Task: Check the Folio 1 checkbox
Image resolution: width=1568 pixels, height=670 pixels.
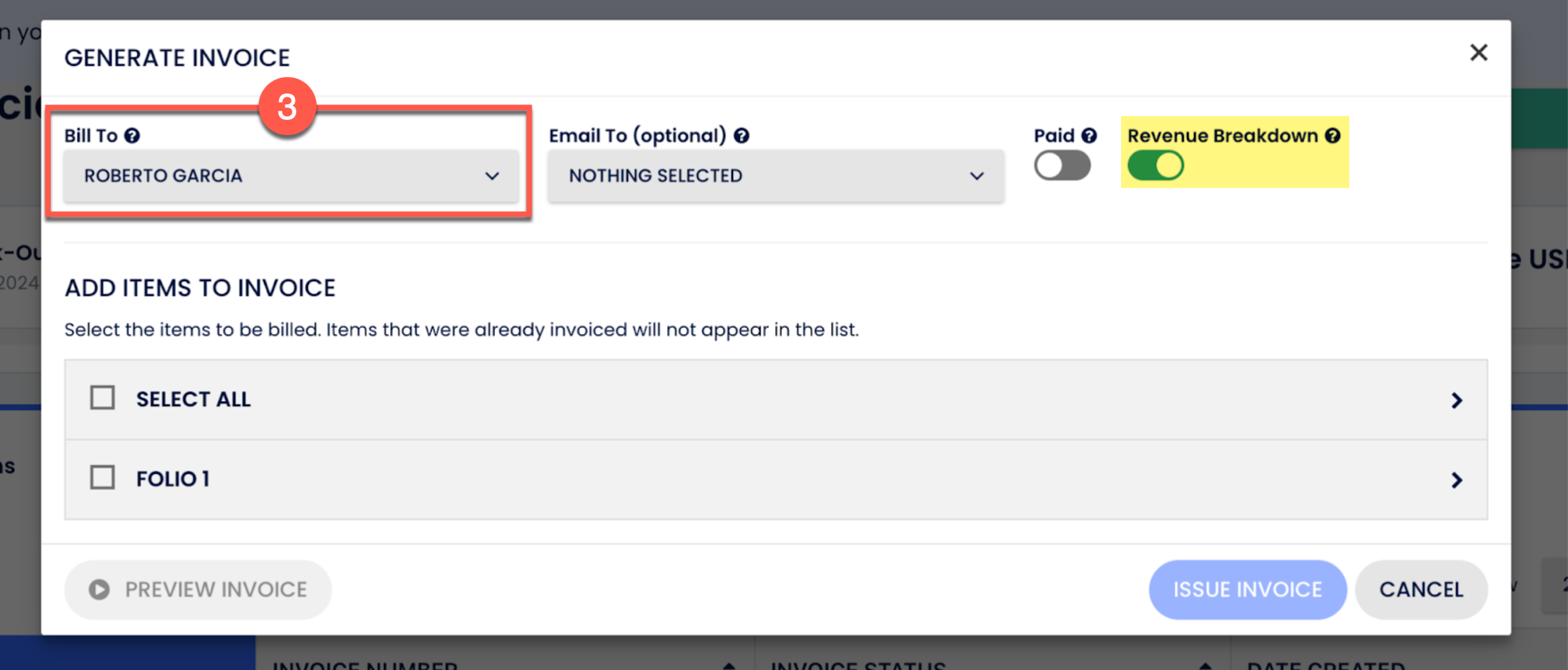Action: point(103,477)
